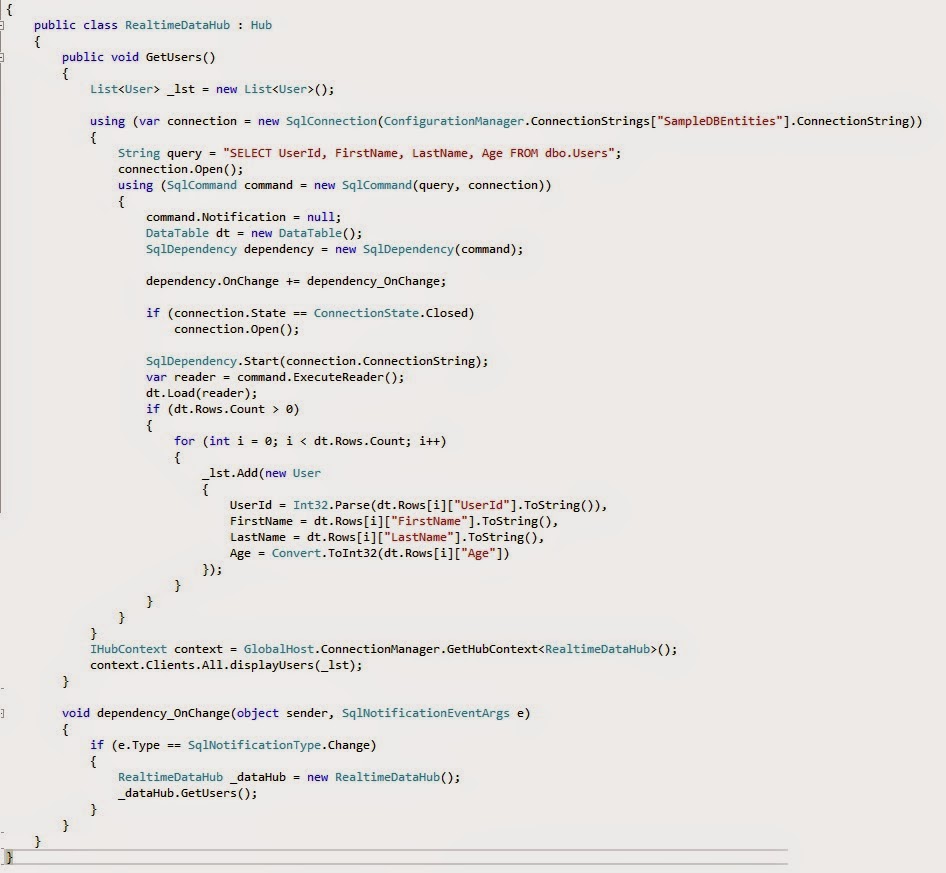946x873 pixels.
Task: Click the dependency.OnChange += handler line
Action: point(296,281)
